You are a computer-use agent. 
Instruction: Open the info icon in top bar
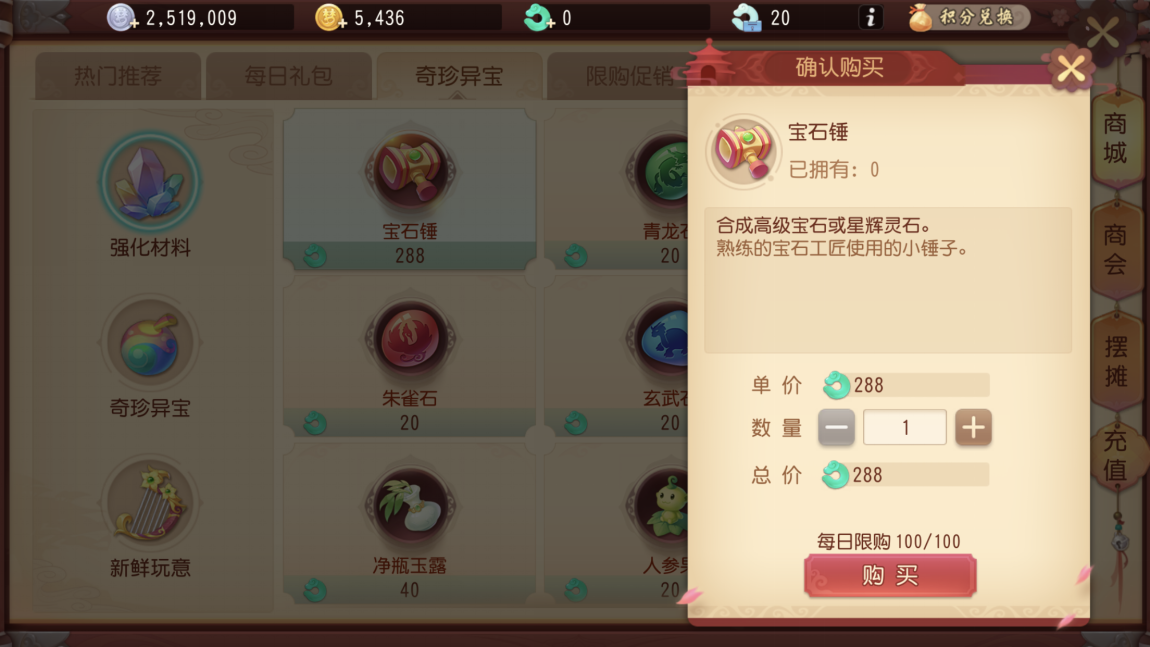click(x=871, y=17)
